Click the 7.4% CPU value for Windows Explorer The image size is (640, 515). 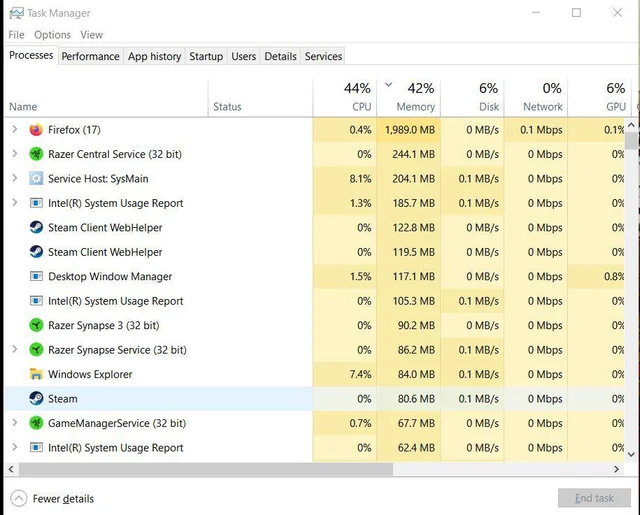click(x=360, y=374)
